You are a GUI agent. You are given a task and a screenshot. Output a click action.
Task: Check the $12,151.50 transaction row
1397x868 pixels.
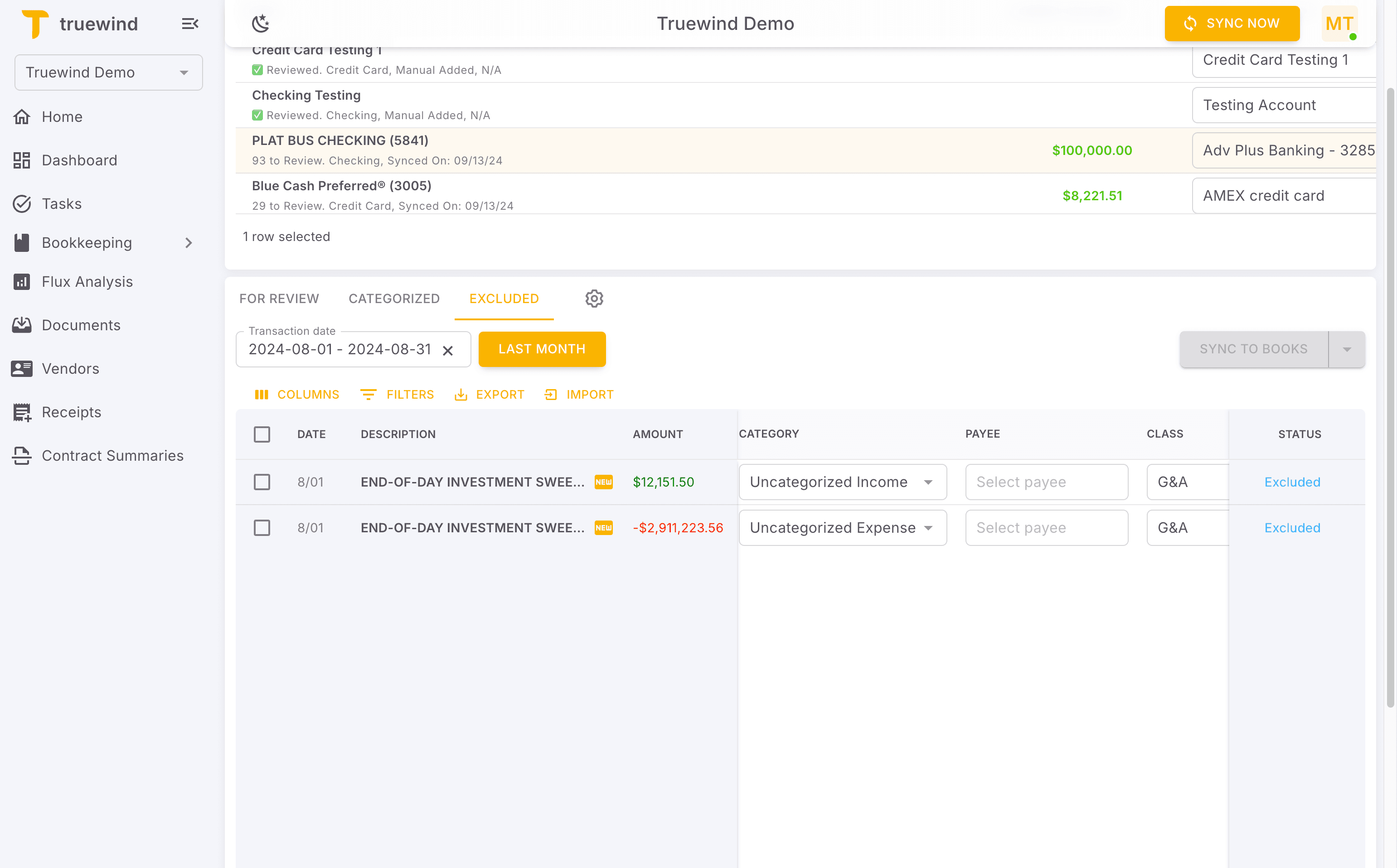tap(262, 482)
